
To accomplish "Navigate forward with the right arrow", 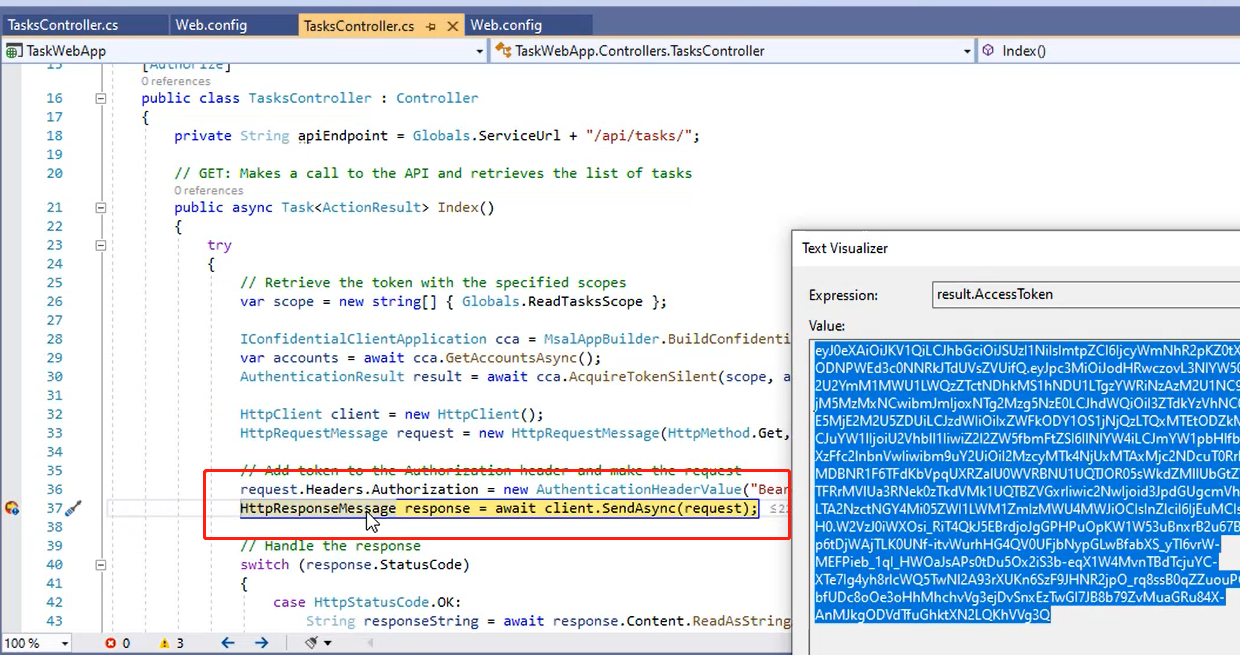I will coord(263,643).
